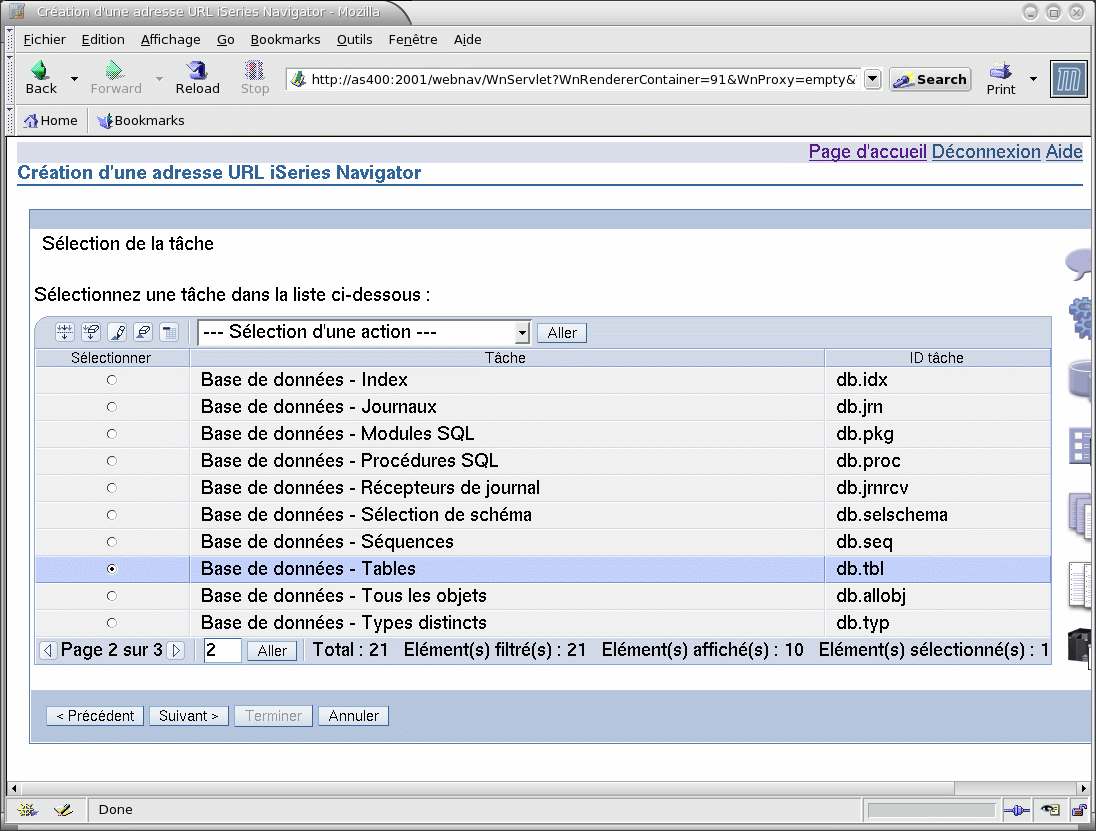
Task: Click the speech bubble icon on right edge
Action: coord(1079,264)
